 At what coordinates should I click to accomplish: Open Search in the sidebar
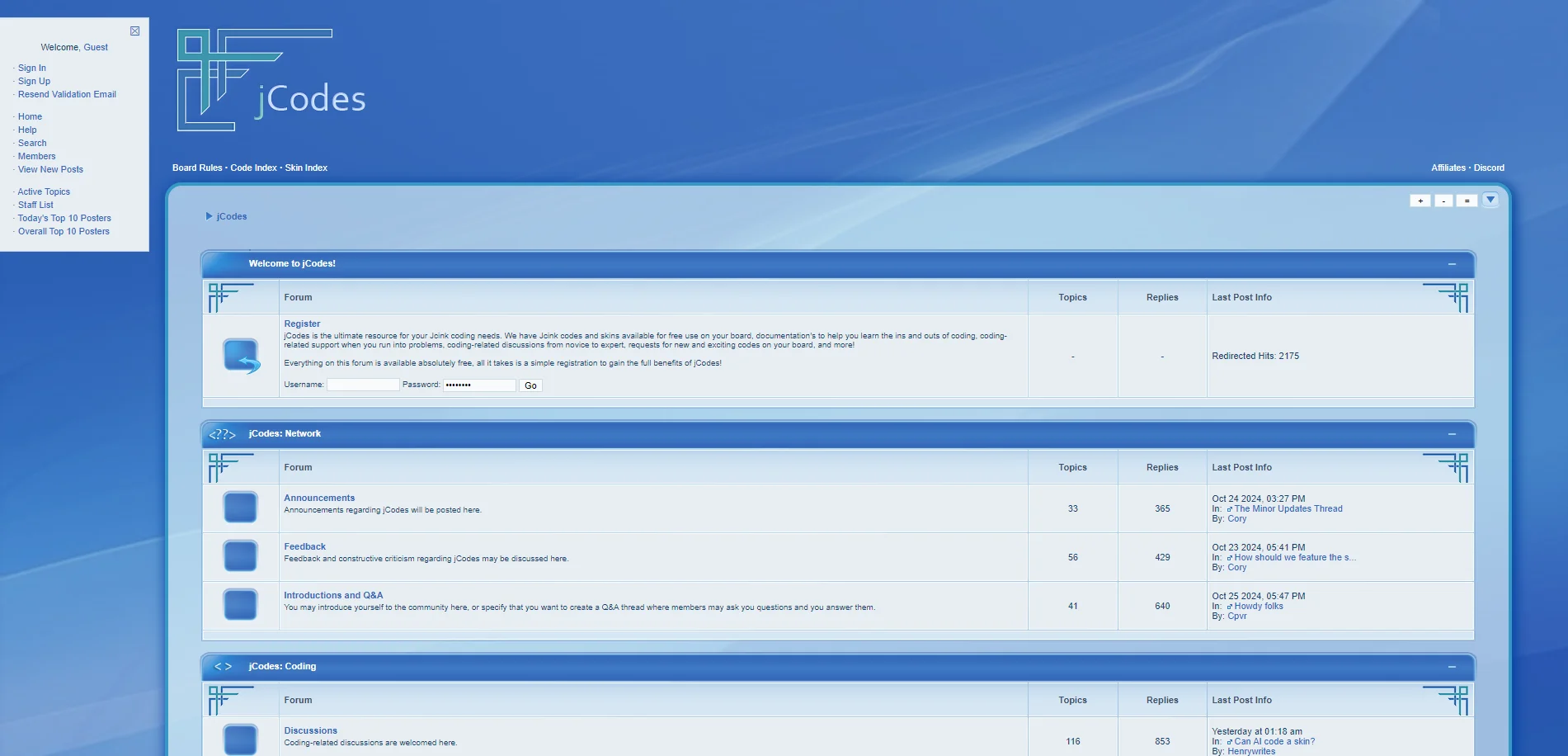click(x=32, y=143)
